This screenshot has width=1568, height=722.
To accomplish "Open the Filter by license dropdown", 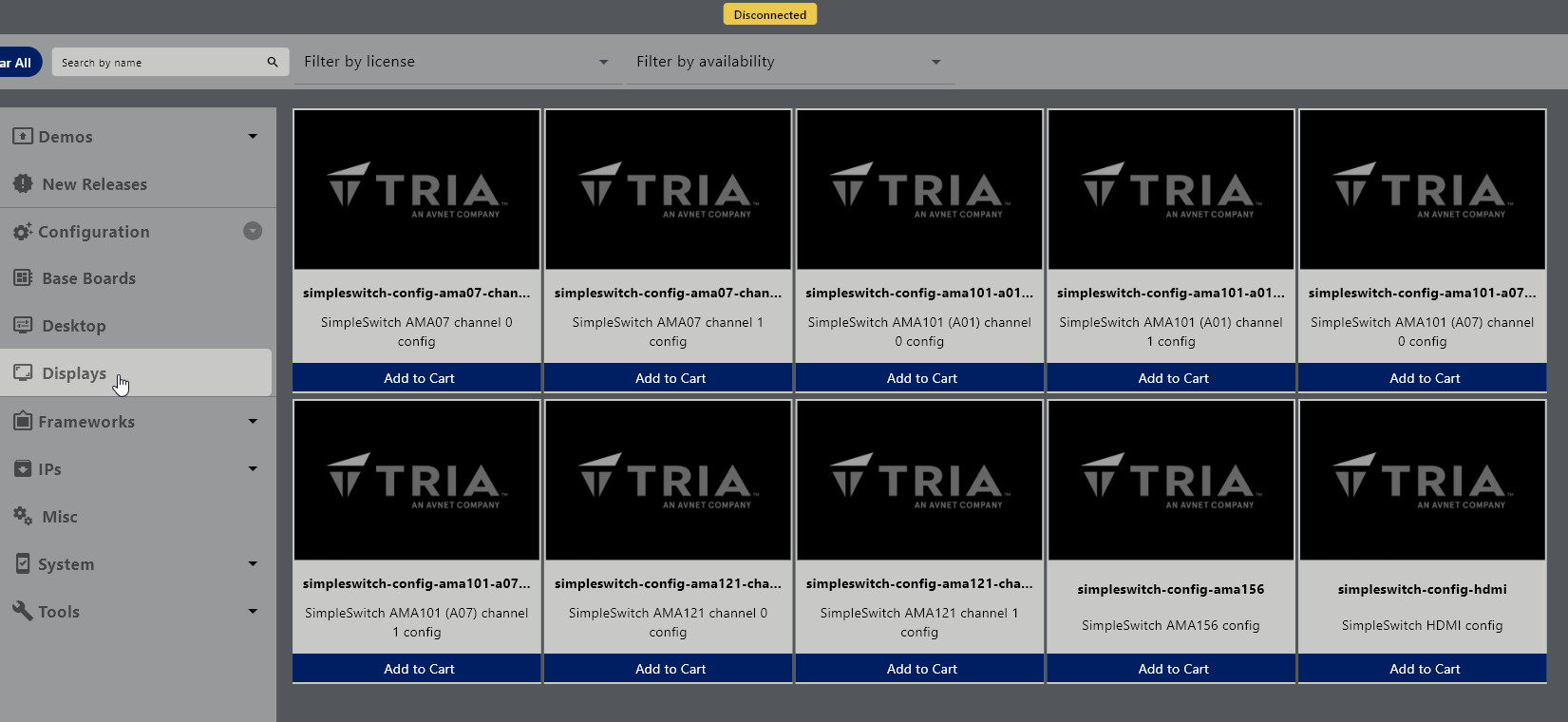I will click(x=458, y=62).
